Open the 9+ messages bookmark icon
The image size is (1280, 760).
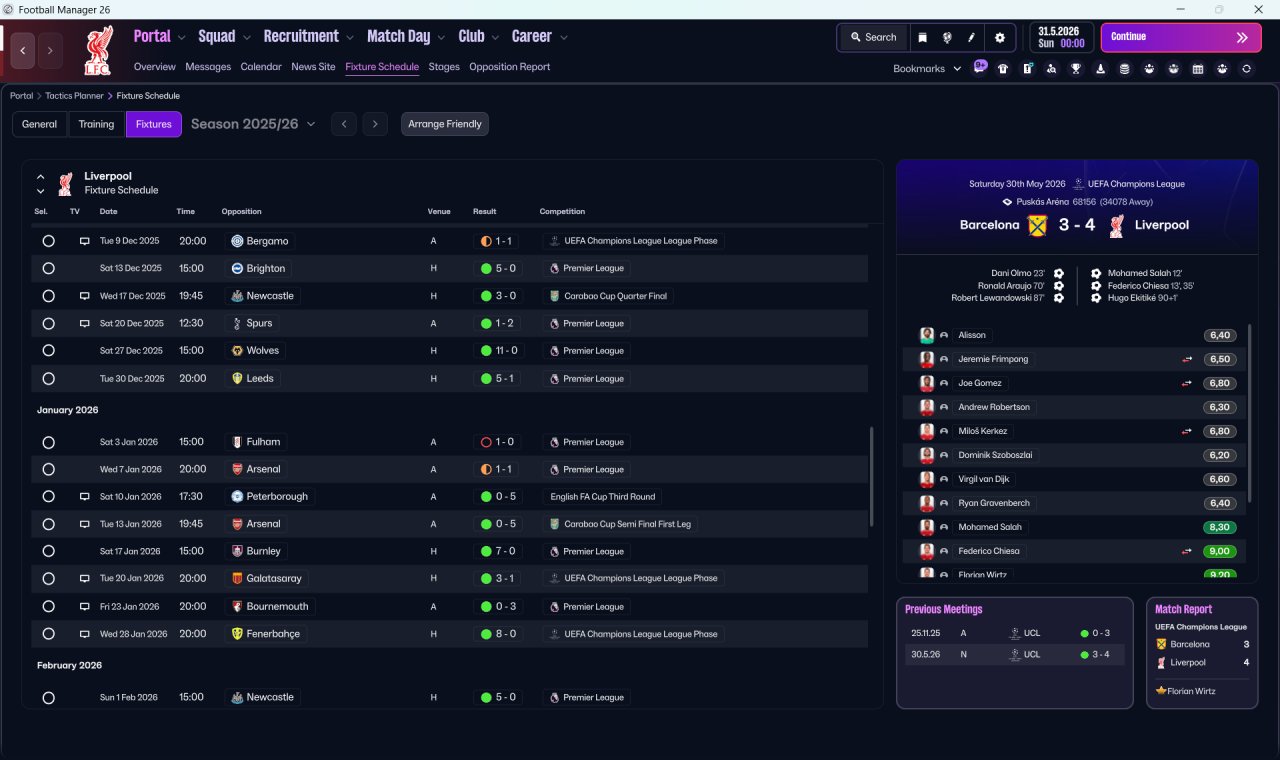[980, 68]
